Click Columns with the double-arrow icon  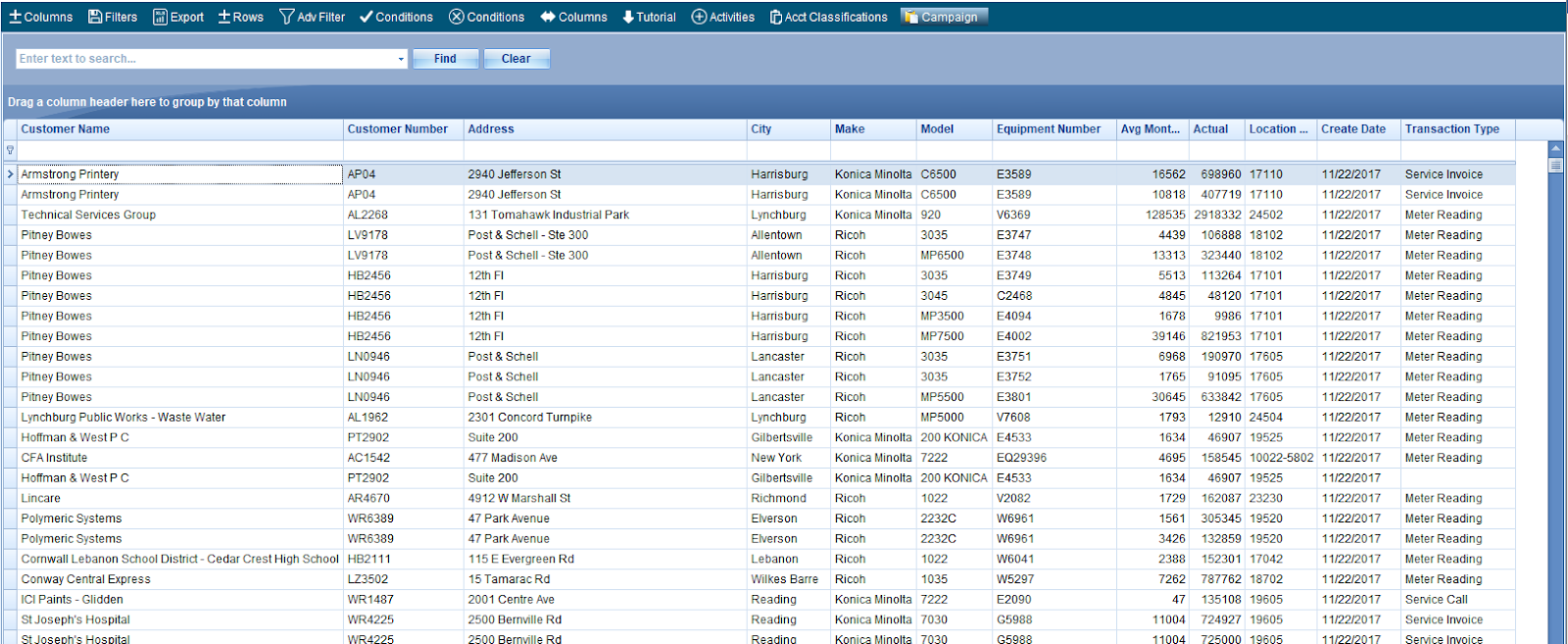tap(574, 17)
